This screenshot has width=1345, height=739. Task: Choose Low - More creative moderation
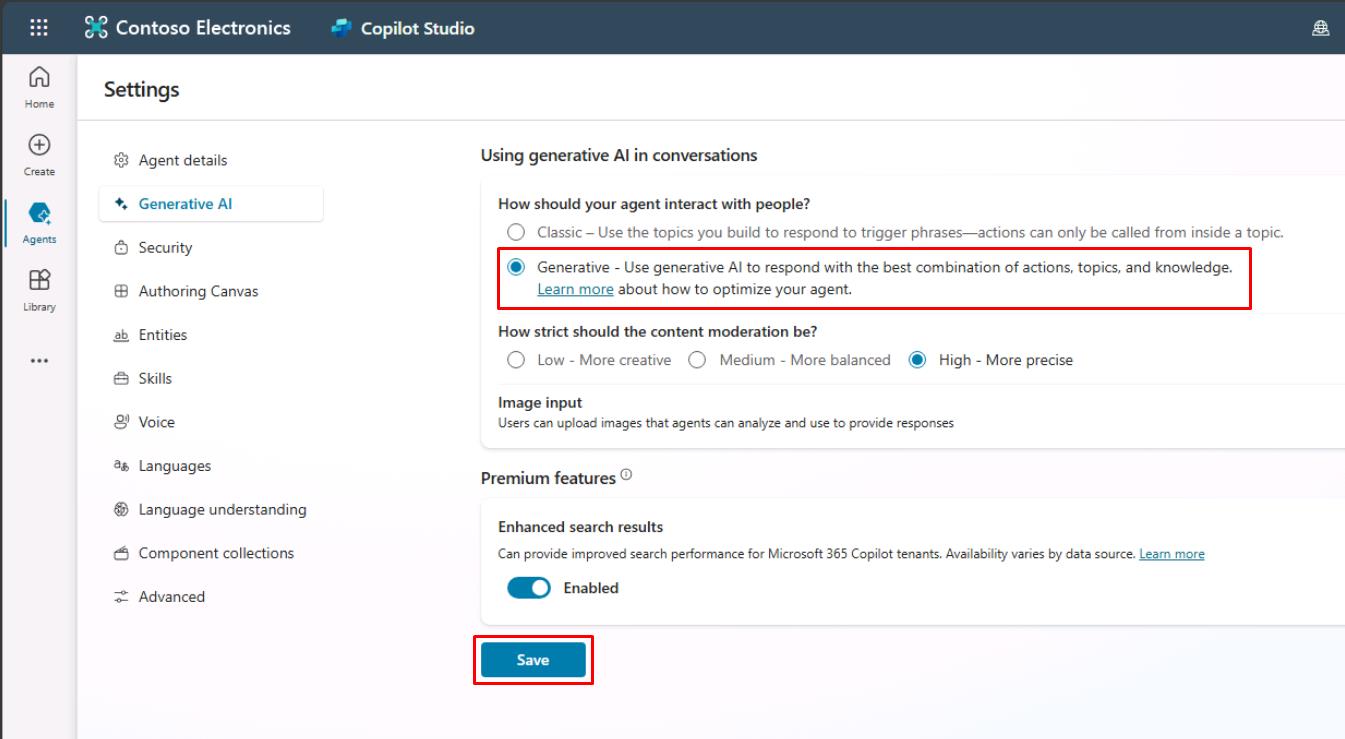coord(516,360)
